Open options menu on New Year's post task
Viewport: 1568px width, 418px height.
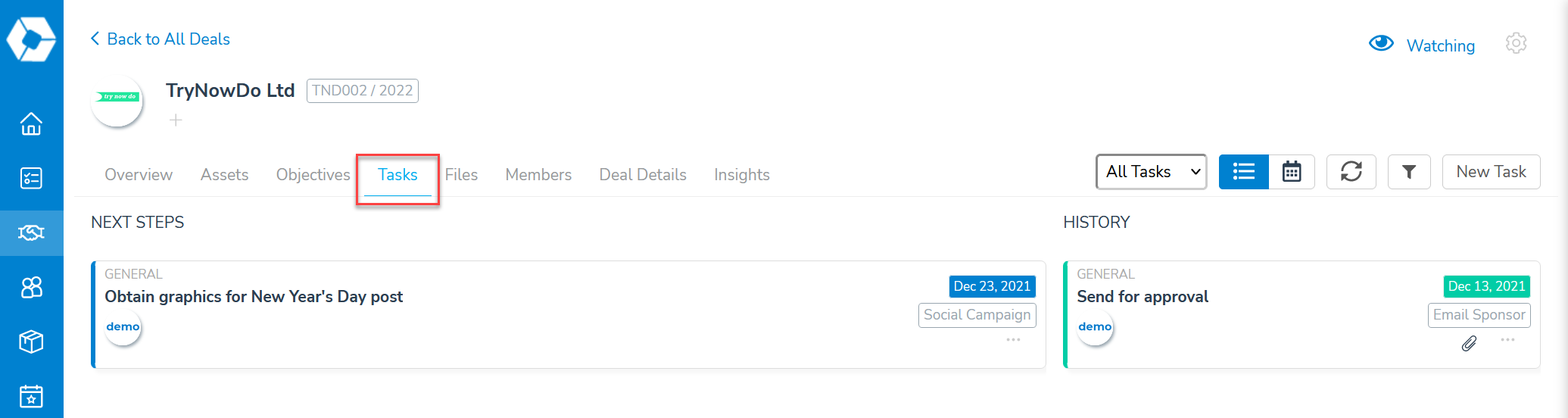click(1013, 340)
